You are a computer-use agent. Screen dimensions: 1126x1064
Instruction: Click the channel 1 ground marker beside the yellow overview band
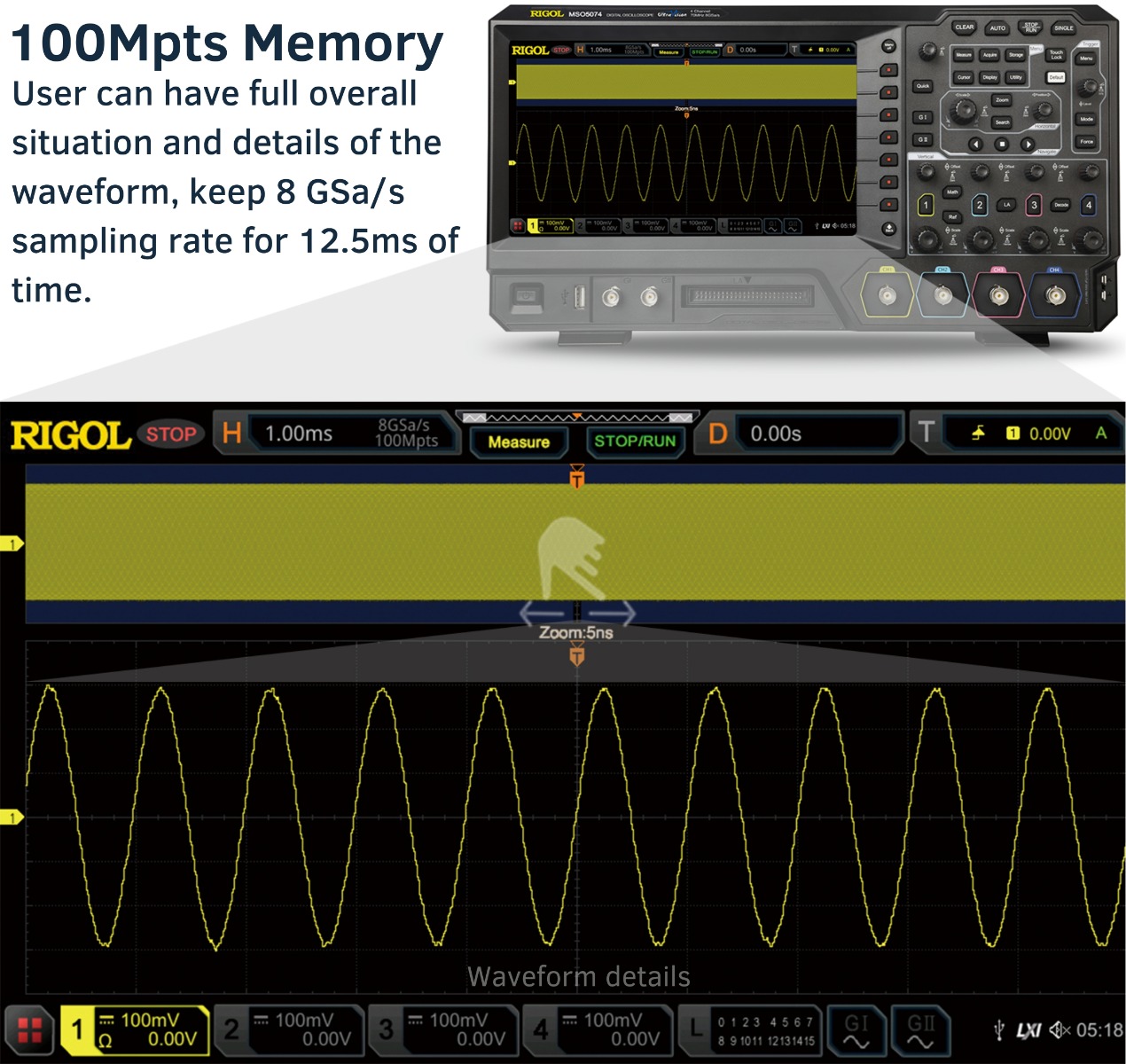pyautogui.click(x=12, y=544)
